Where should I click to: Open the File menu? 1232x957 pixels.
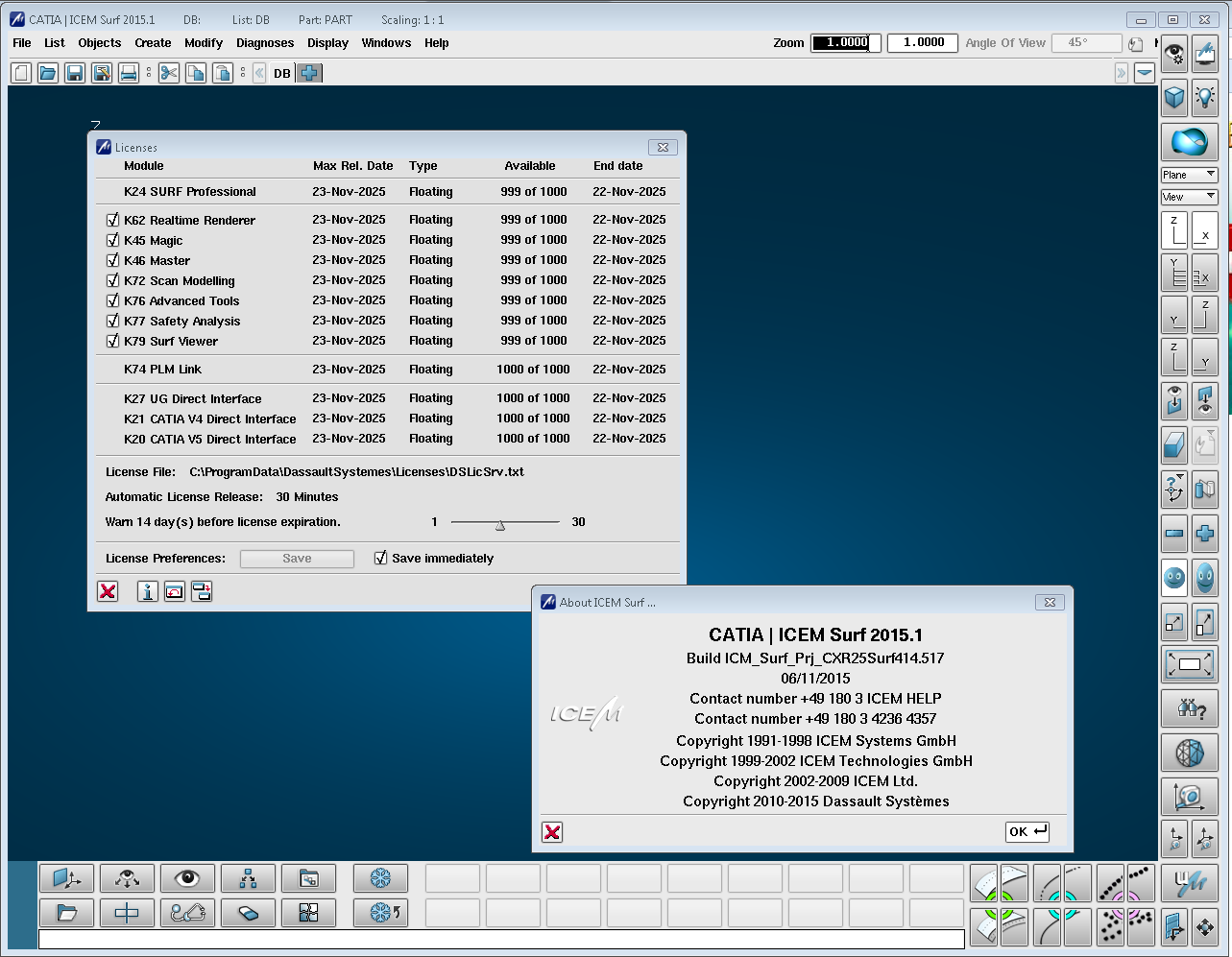tap(22, 43)
